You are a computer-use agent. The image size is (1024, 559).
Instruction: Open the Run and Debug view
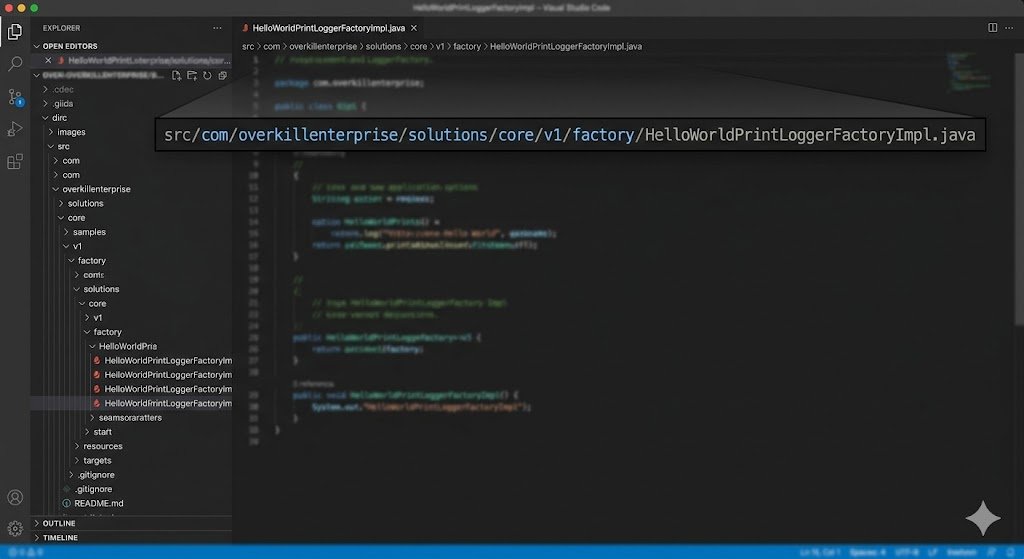(x=15, y=129)
